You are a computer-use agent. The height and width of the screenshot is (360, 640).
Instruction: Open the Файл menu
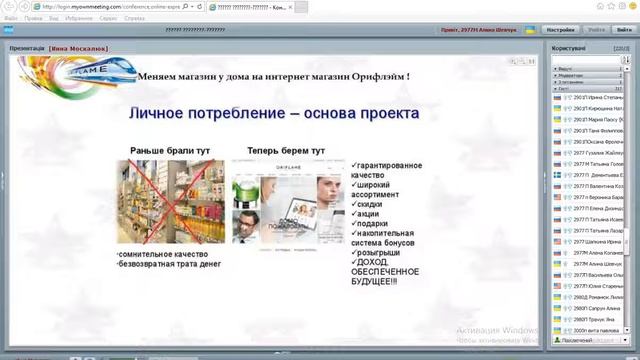point(11,18)
